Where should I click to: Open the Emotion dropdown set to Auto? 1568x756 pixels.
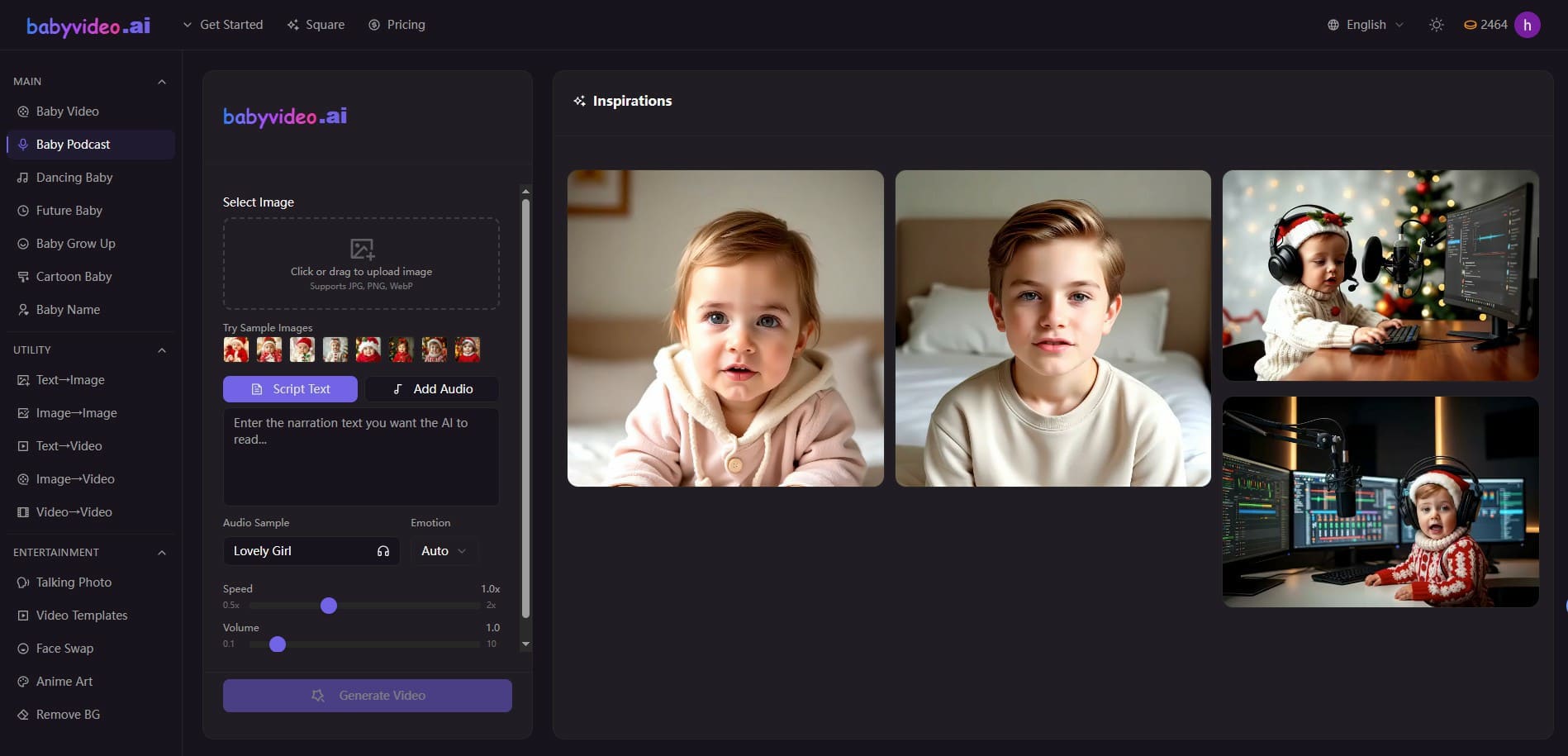(442, 550)
